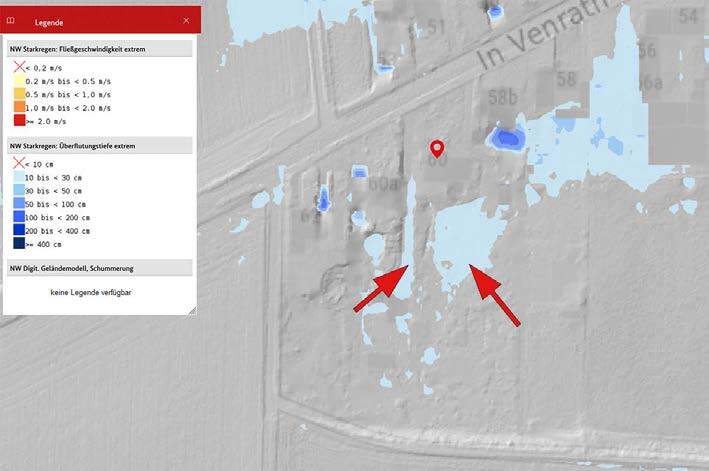This screenshot has height=471, width=709.
Task: Pick the light blue 10 bis 30 cm swatch
Action: (x=19, y=177)
